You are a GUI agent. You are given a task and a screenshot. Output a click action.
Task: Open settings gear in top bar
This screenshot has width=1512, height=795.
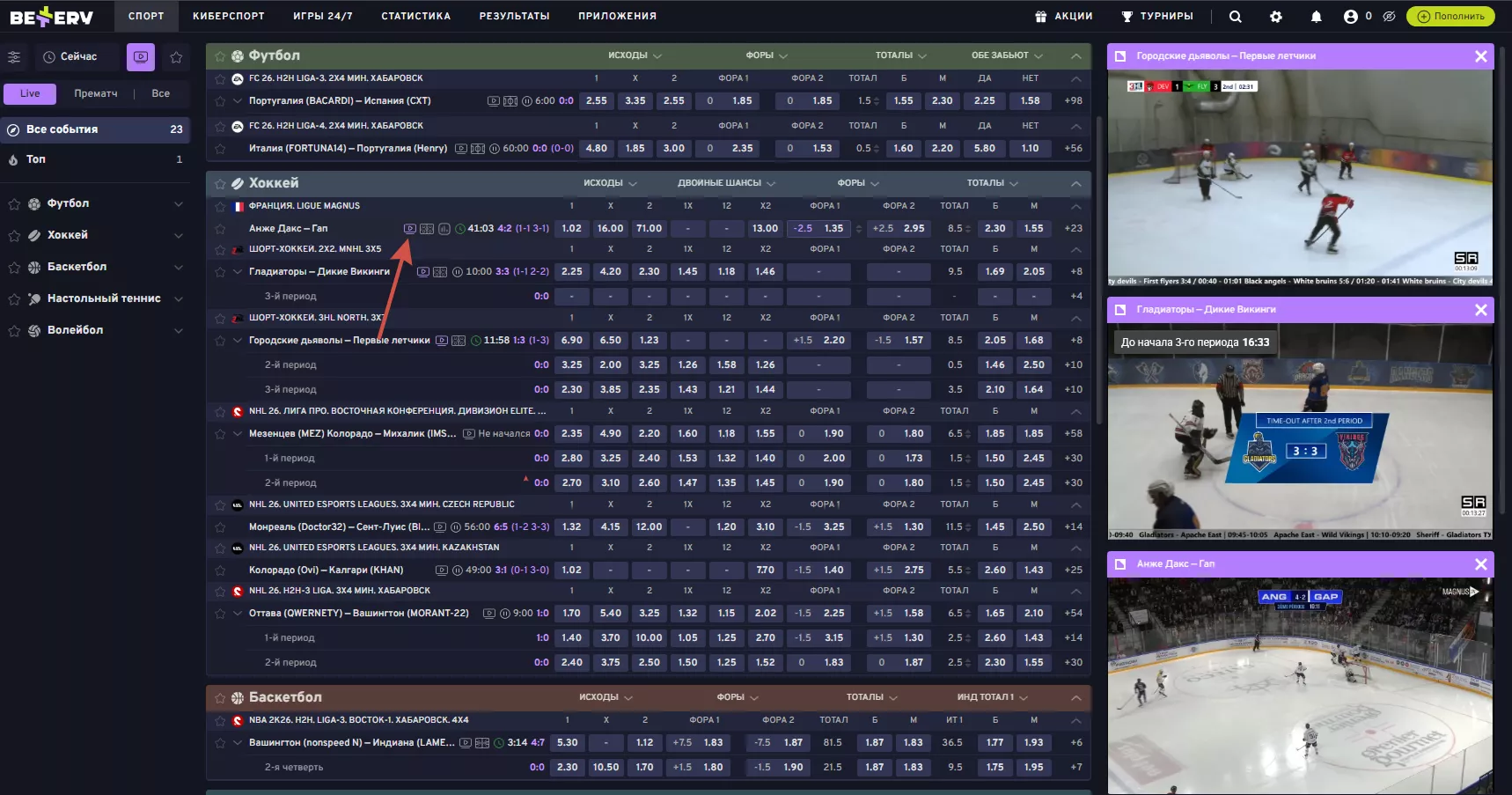pyautogui.click(x=1276, y=17)
